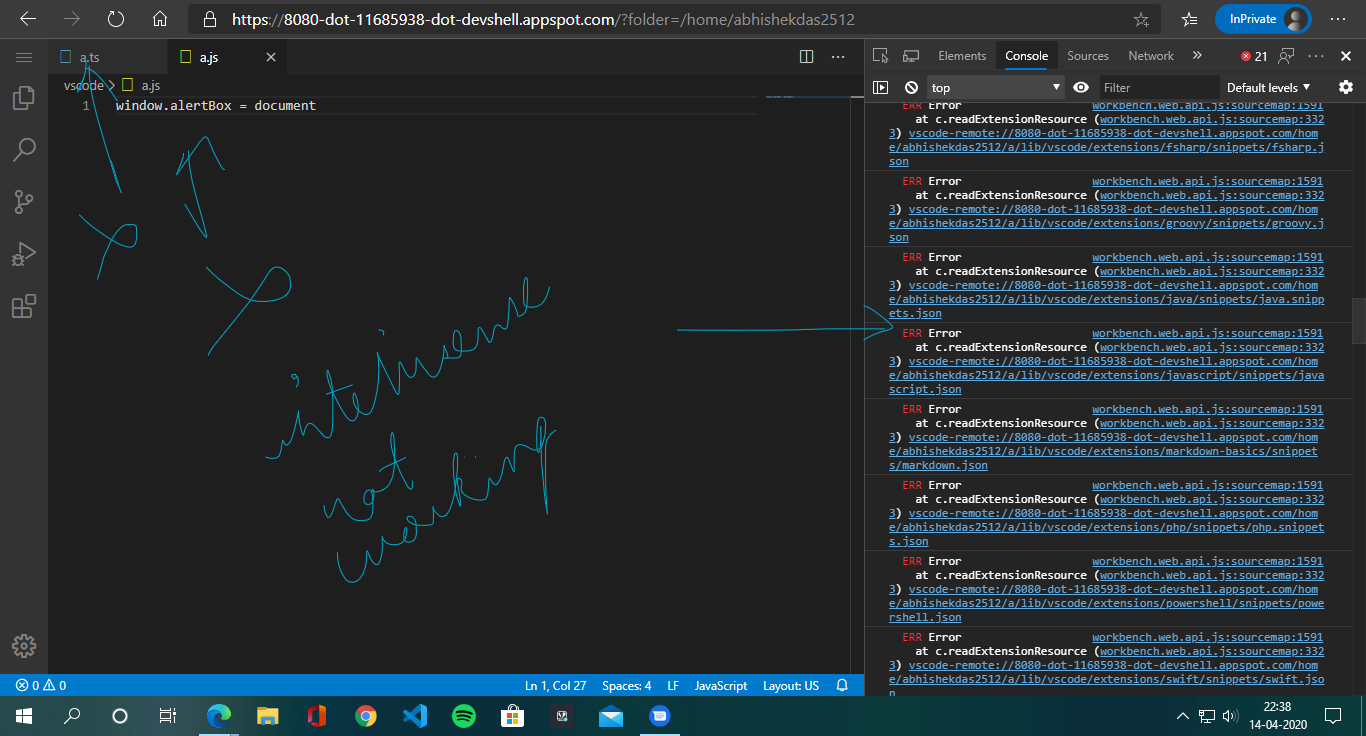Switch to the Sources tab in DevTools
1366x736 pixels.
(1088, 56)
